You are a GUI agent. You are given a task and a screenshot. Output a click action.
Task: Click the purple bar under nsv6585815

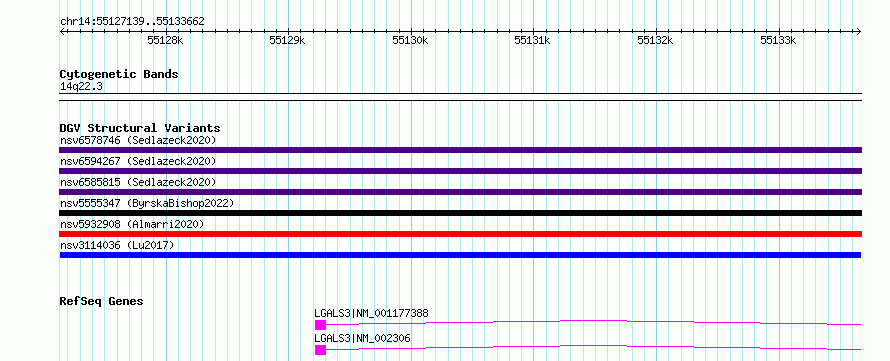pos(460,192)
